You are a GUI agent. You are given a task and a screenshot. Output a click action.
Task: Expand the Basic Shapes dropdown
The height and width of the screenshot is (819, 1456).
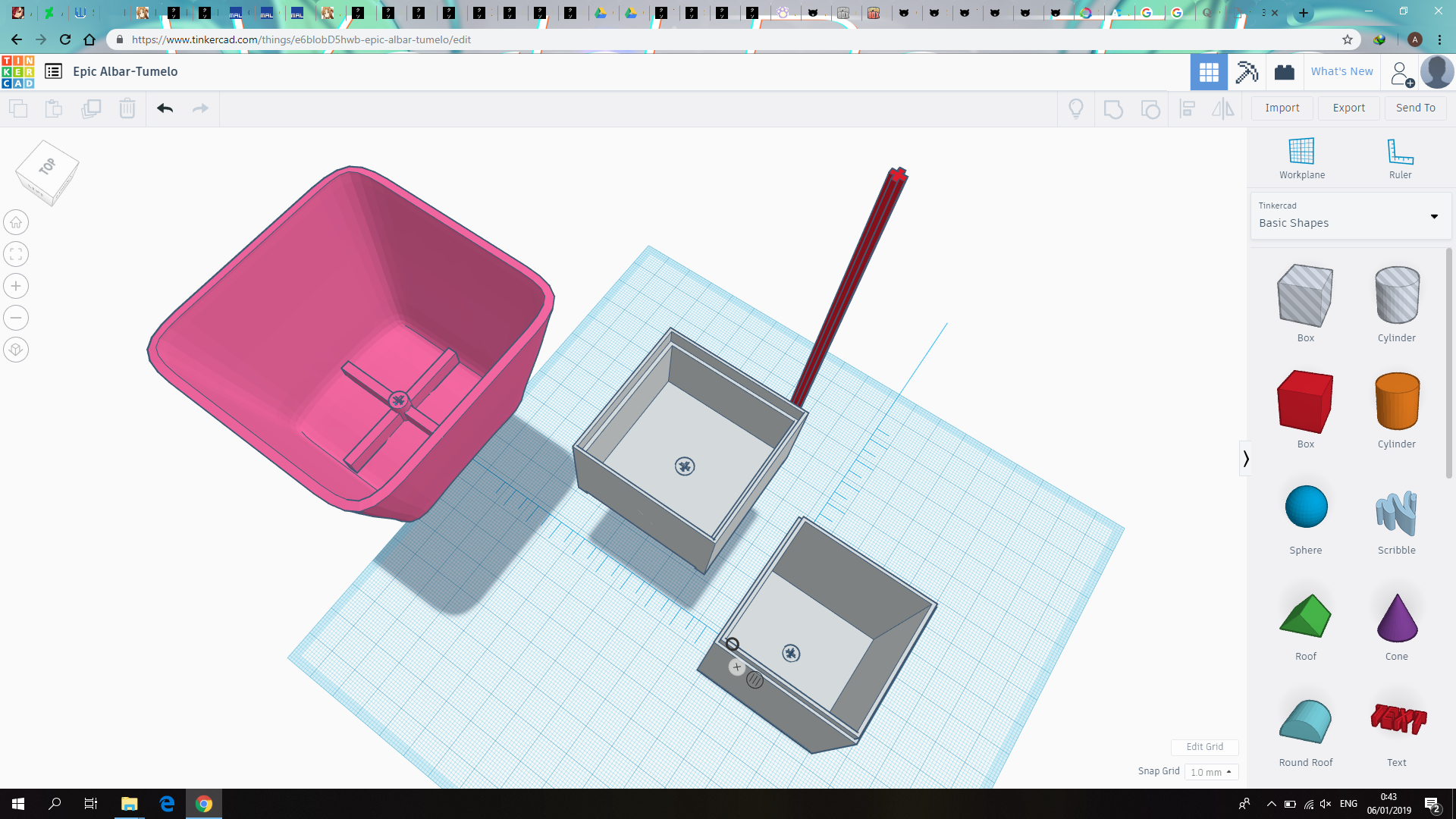[1436, 215]
